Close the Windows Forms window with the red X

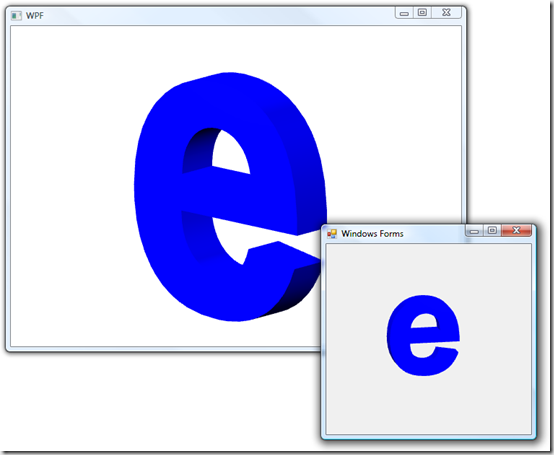[x=516, y=230]
